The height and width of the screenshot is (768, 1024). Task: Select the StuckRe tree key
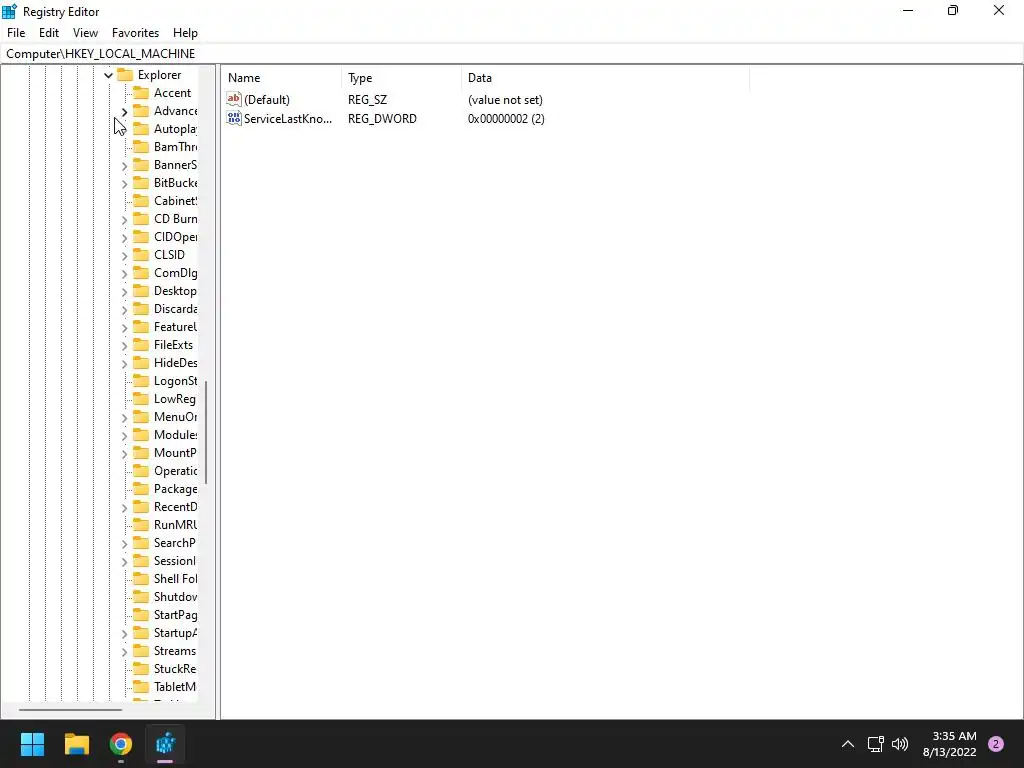pyautogui.click(x=175, y=669)
